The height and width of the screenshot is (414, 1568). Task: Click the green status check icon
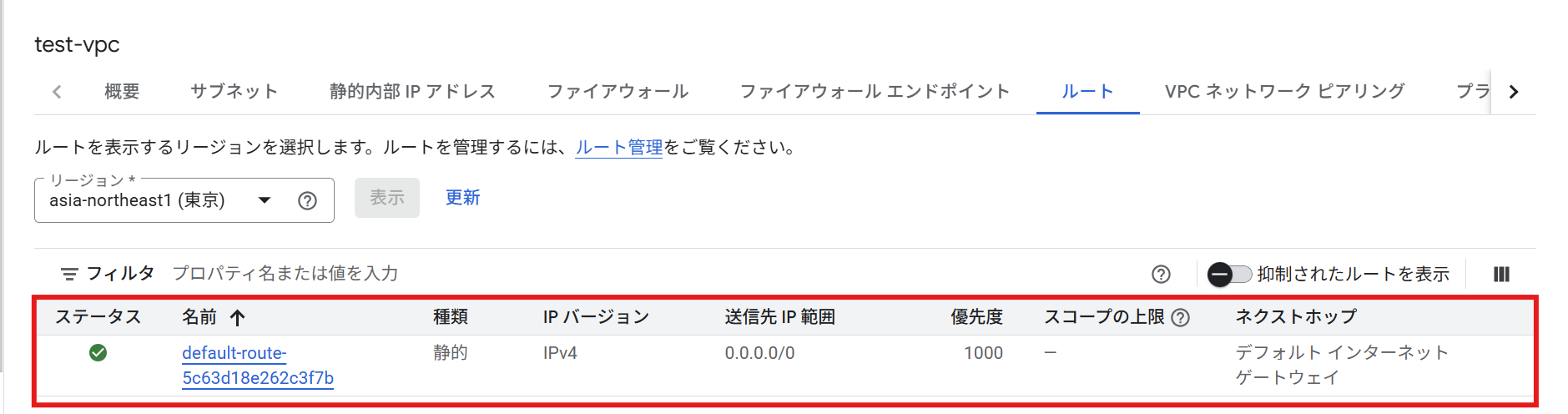point(98,353)
